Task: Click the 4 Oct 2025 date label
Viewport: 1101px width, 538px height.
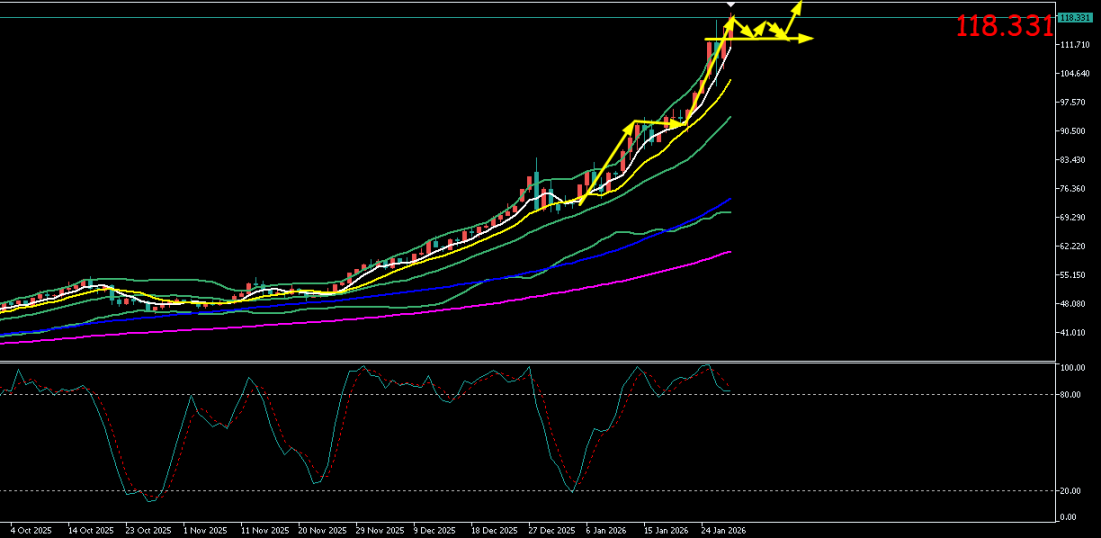Action: coord(32,530)
